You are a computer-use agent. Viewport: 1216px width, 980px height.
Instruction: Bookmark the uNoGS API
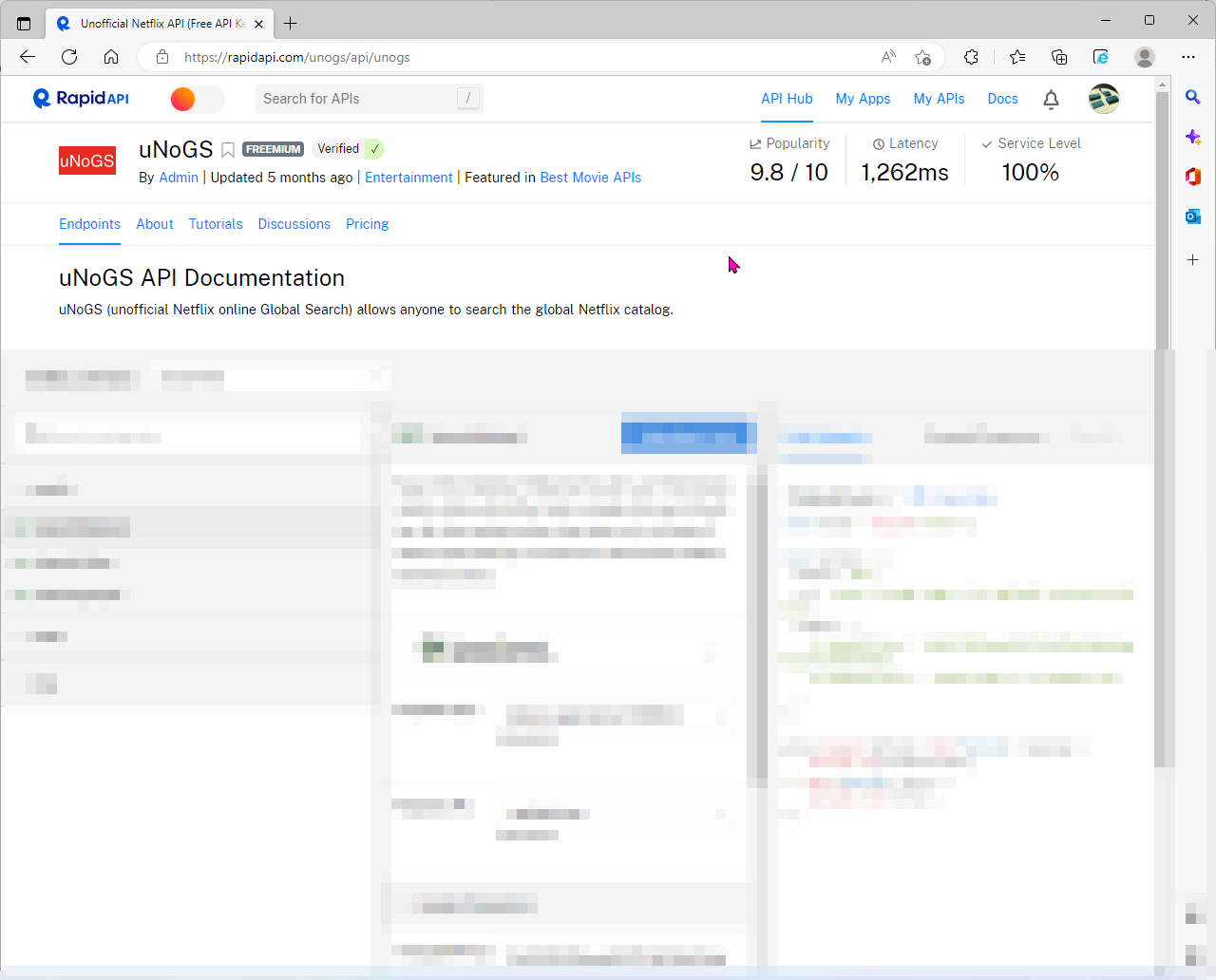click(228, 150)
